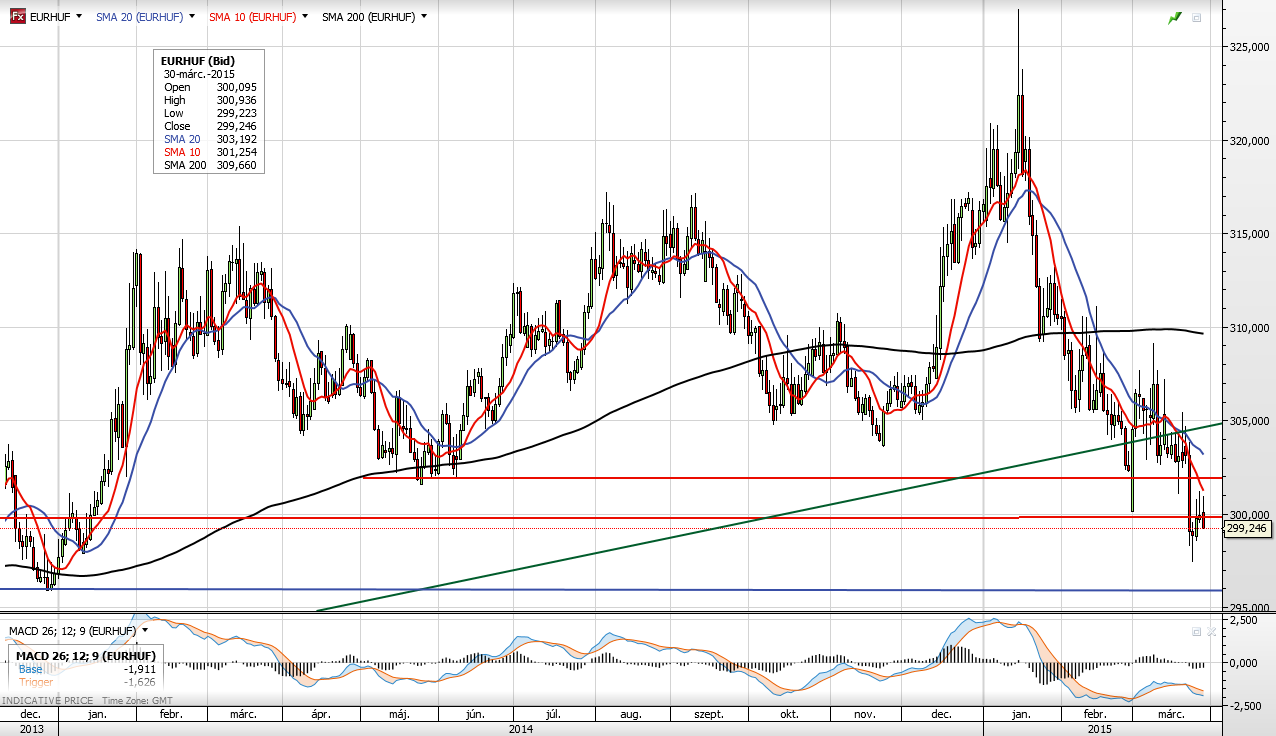The height and width of the screenshot is (736, 1276).
Task: Click the 320,000 price axis label
Action: point(1250,141)
